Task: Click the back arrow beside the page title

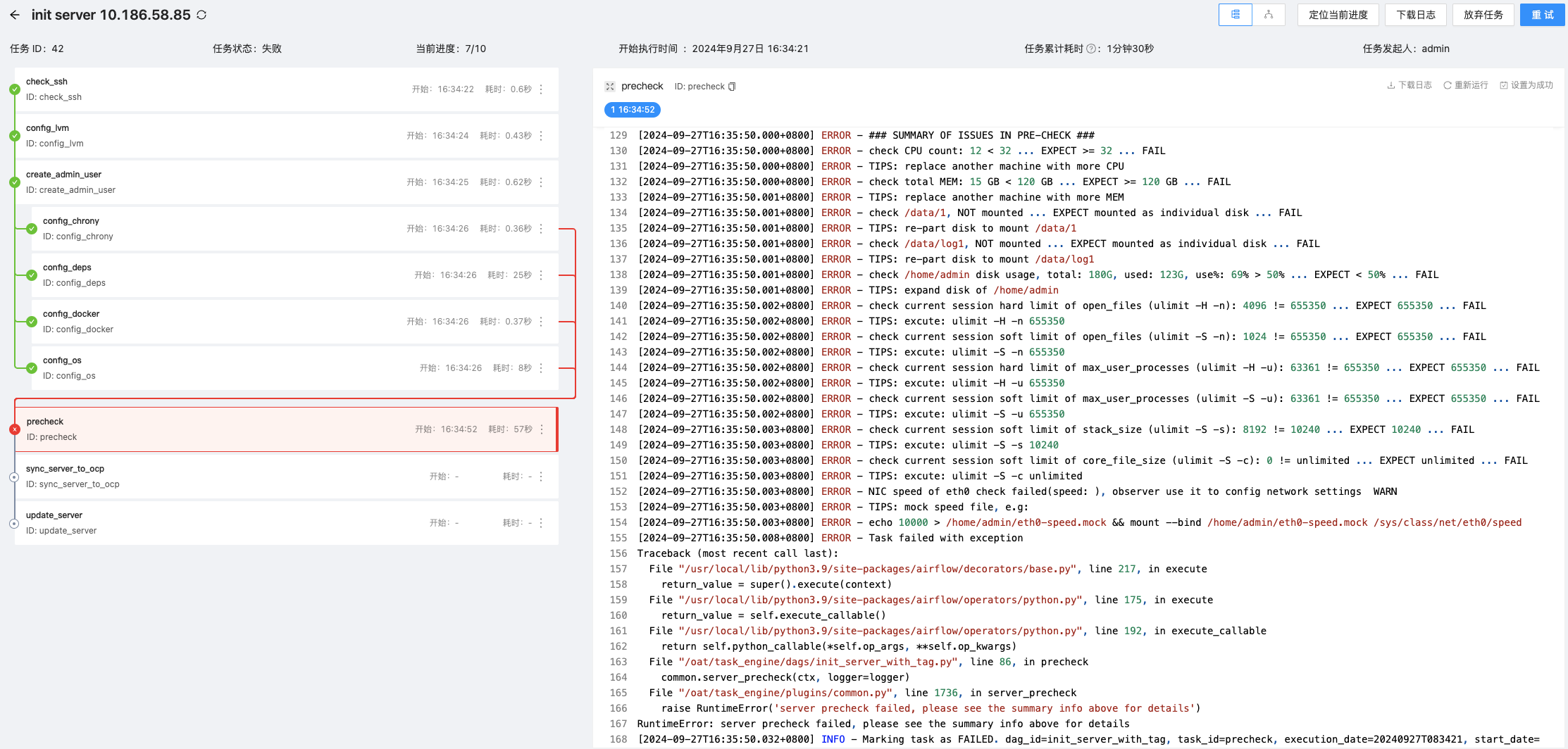Action: coord(15,15)
